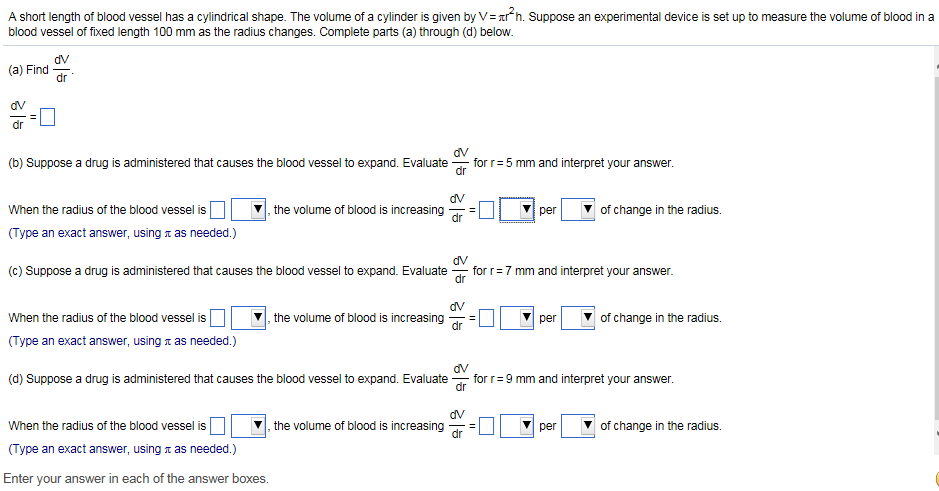Open the radius units dropdown in part (d)
Viewport: 939px width, 491px height.
point(249,426)
